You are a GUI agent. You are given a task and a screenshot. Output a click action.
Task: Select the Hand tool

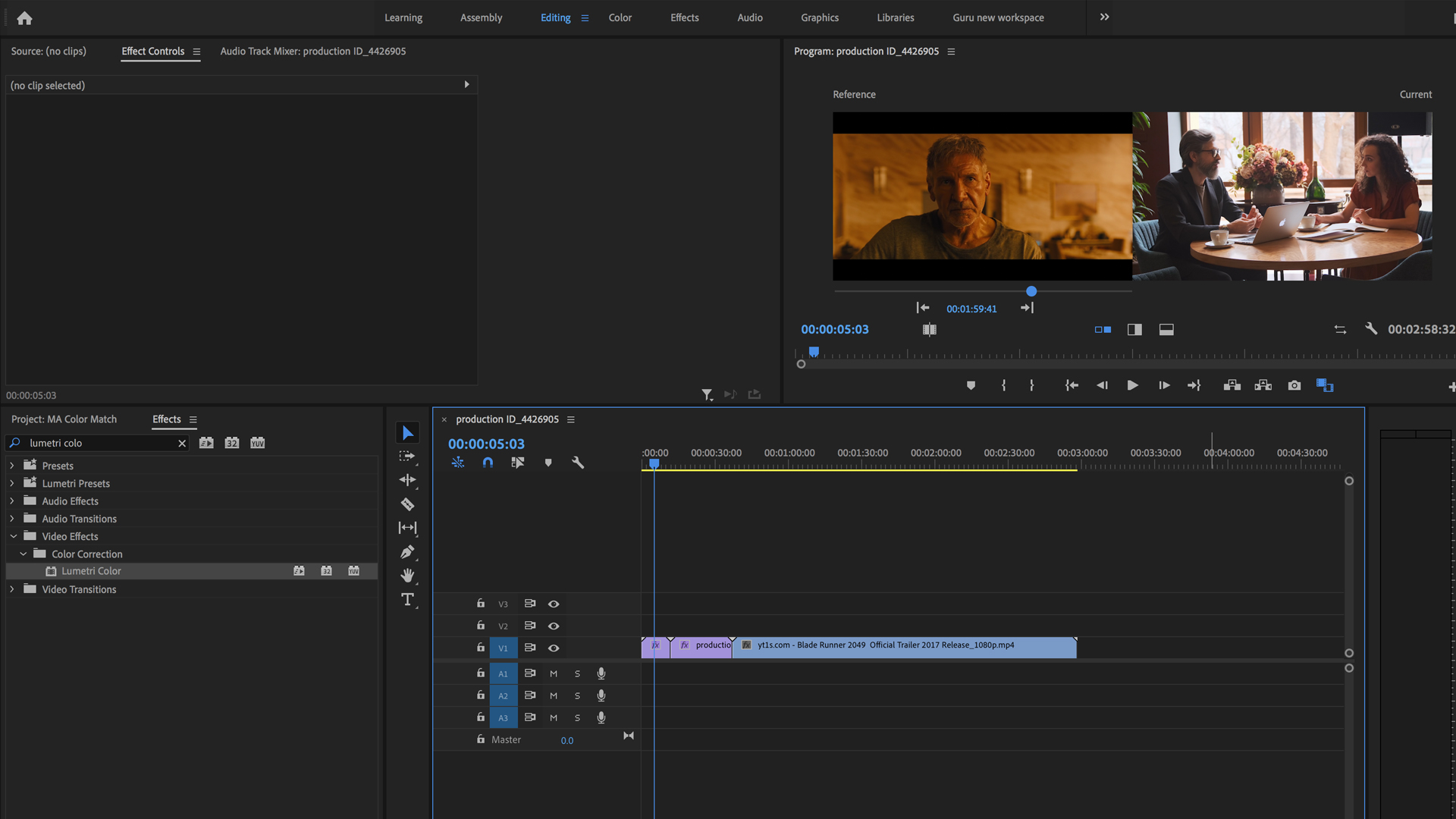click(x=407, y=576)
